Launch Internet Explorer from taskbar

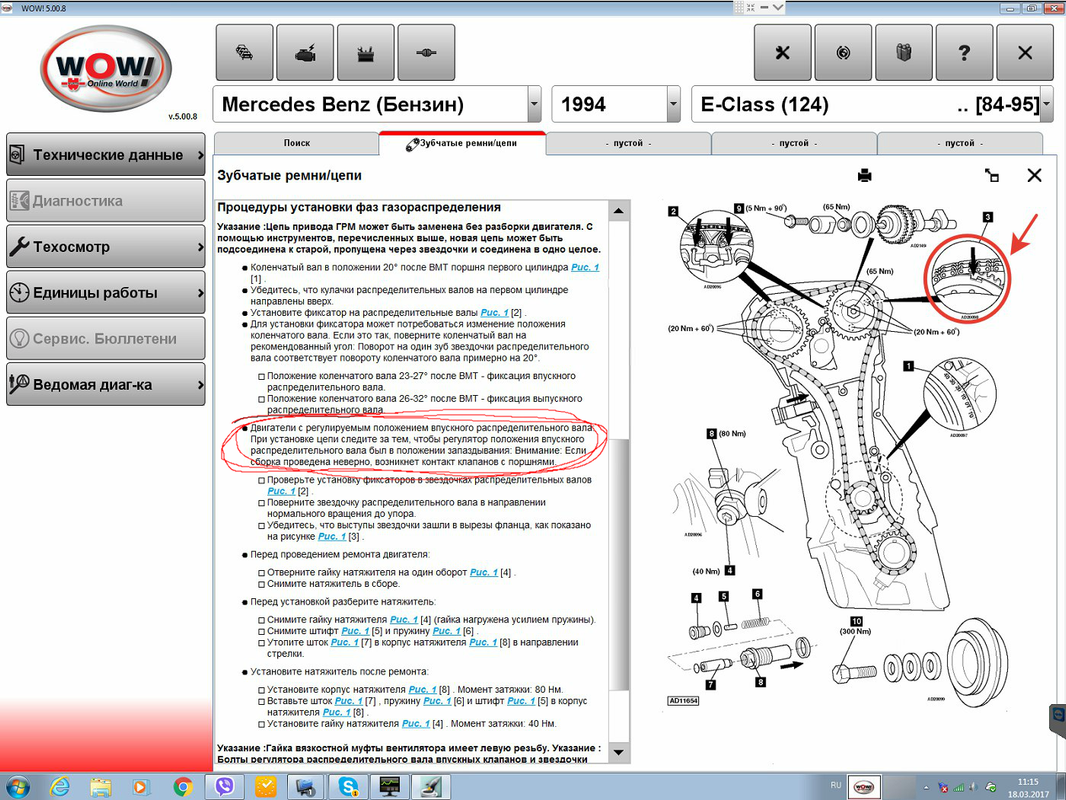coord(61,787)
